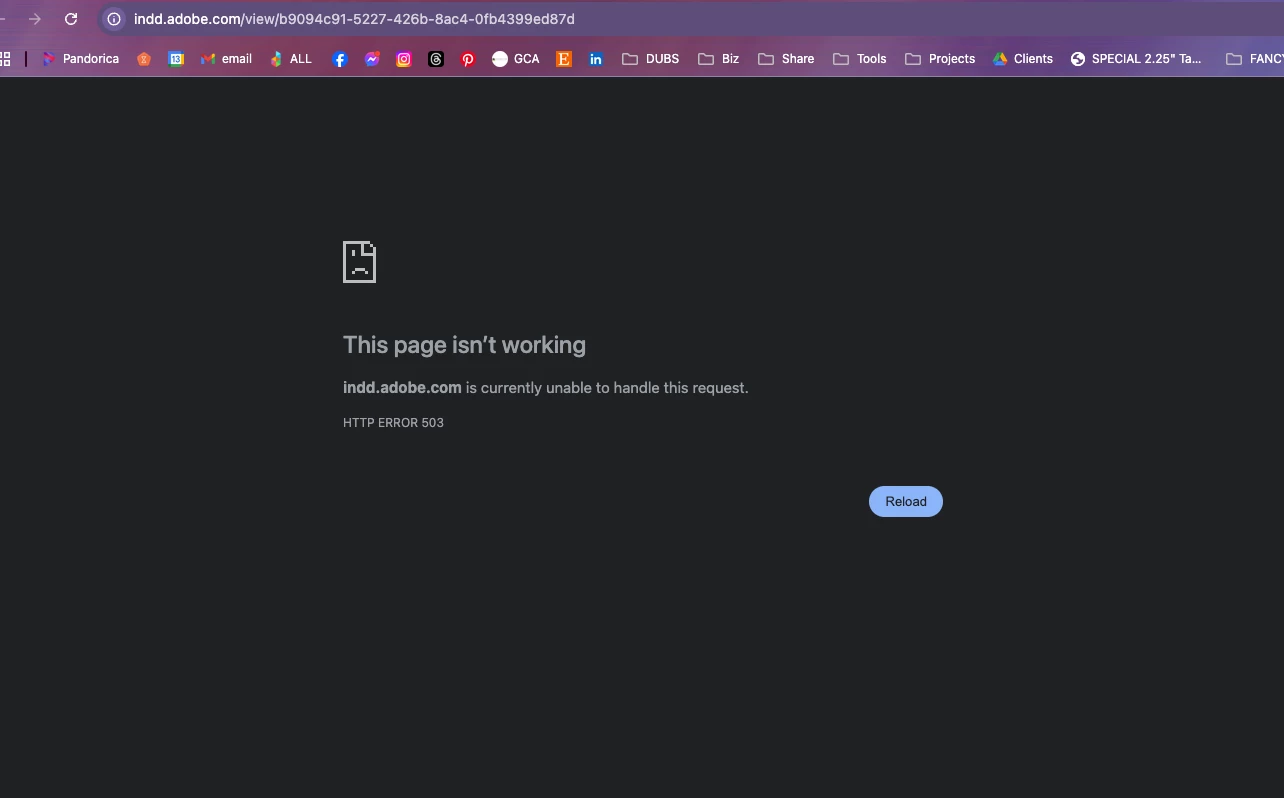1284x798 pixels.
Task: Click the HTTP ERROR 503 text
Action: 393,423
